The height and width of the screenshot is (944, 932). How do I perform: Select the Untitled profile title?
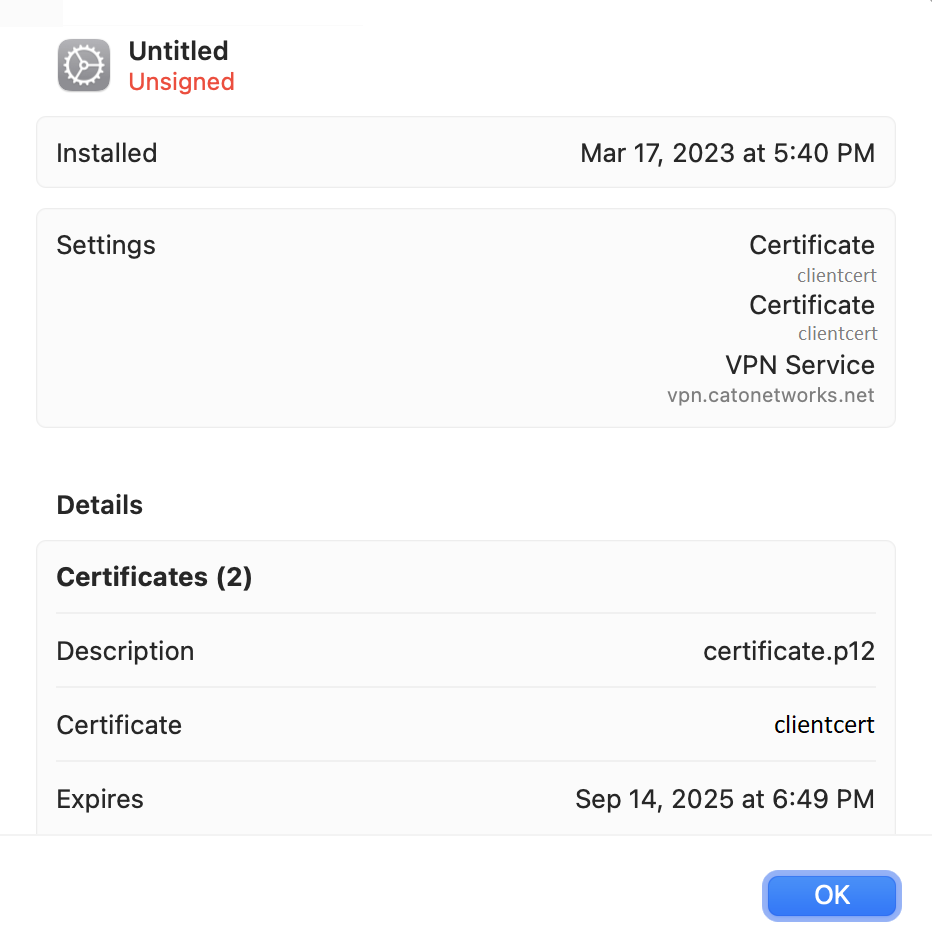pyautogui.click(x=178, y=51)
